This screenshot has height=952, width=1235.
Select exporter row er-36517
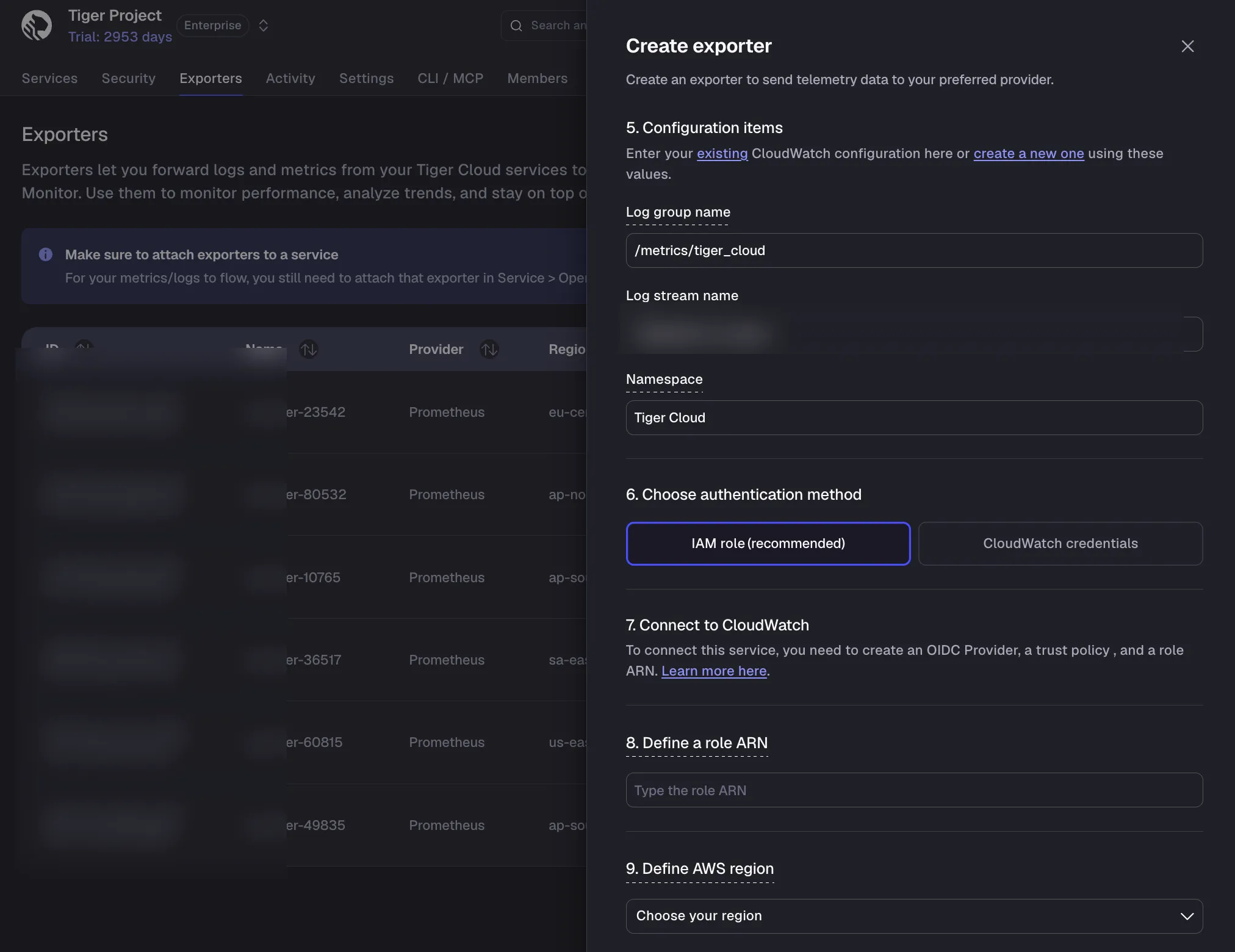[304, 660]
